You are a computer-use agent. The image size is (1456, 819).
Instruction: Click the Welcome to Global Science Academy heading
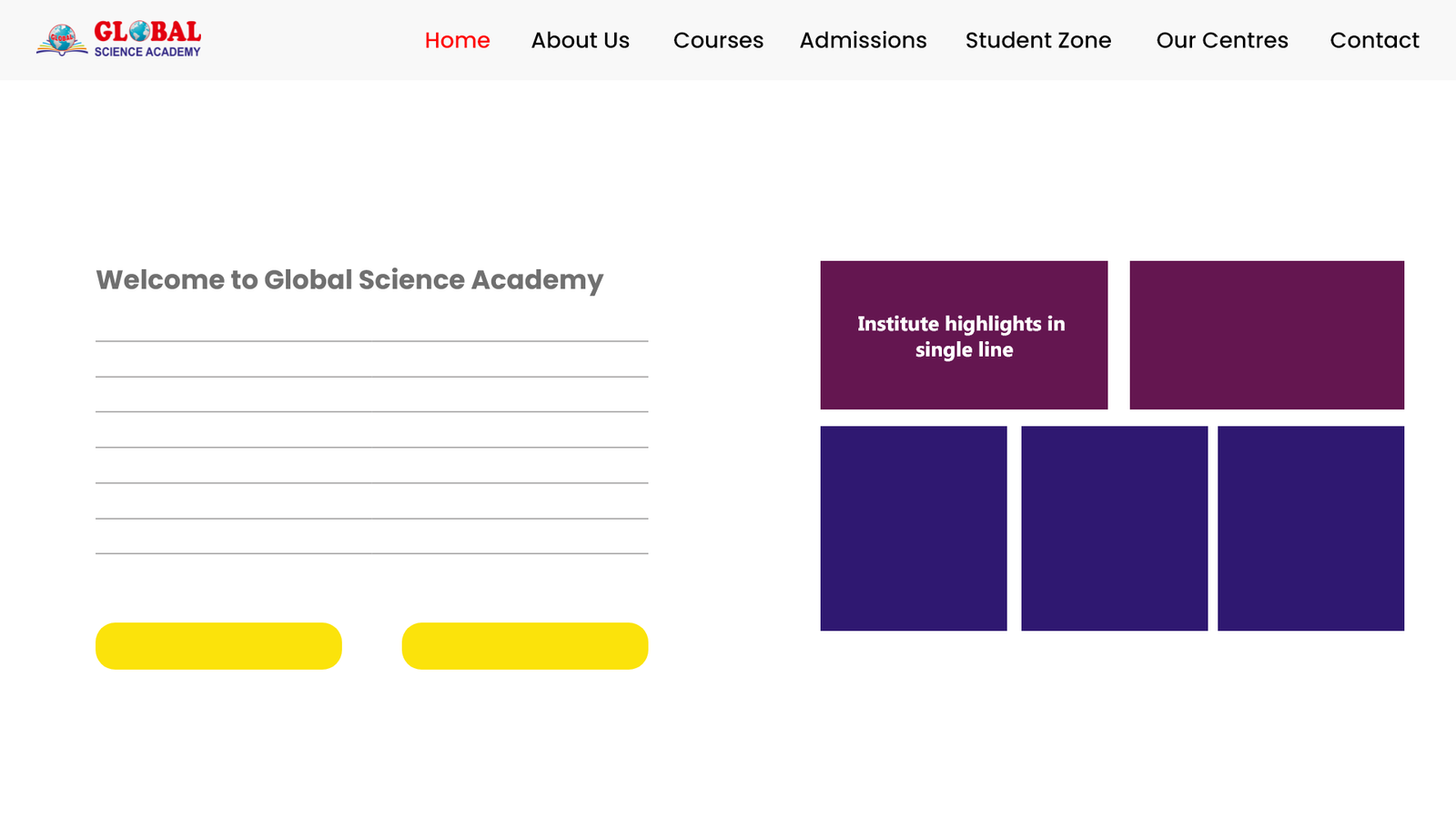[349, 279]
